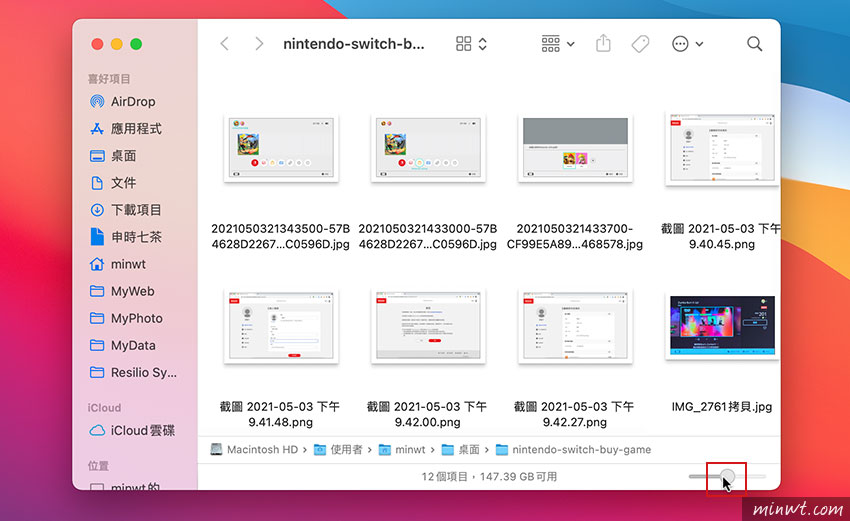Screen dimensions: 850x521
Task: Select screenshot thumbnail 下午 9.40.45.png
Action: [722, 148]
